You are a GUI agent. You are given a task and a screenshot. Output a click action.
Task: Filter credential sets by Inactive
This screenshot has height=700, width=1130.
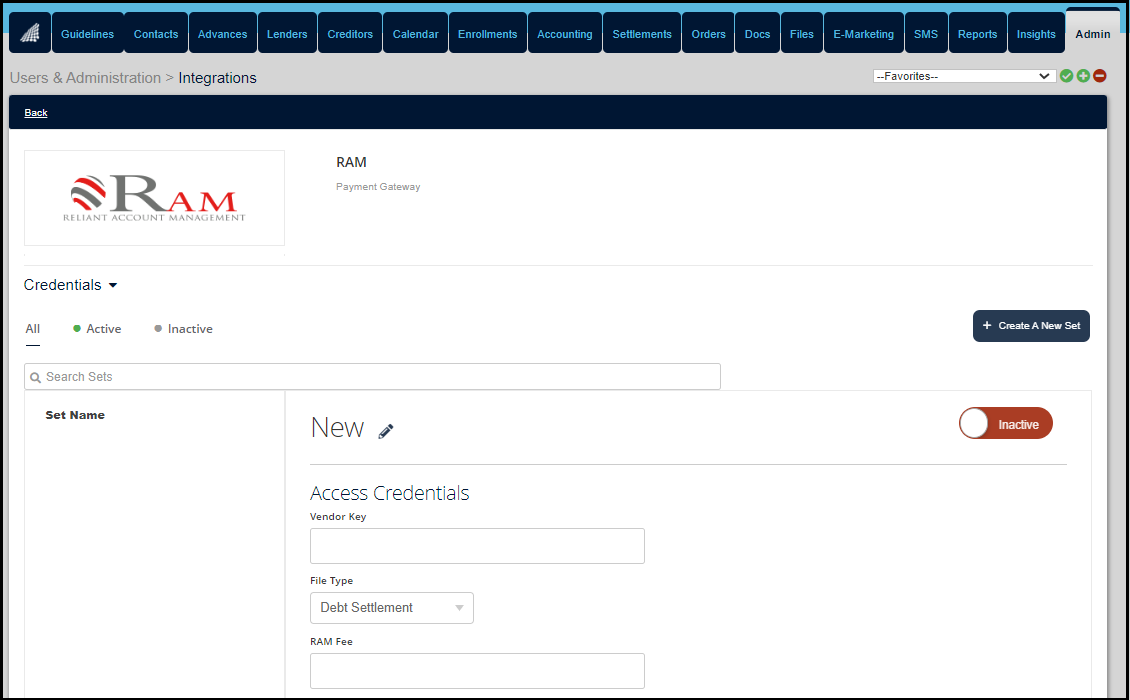tap(183, 329)
